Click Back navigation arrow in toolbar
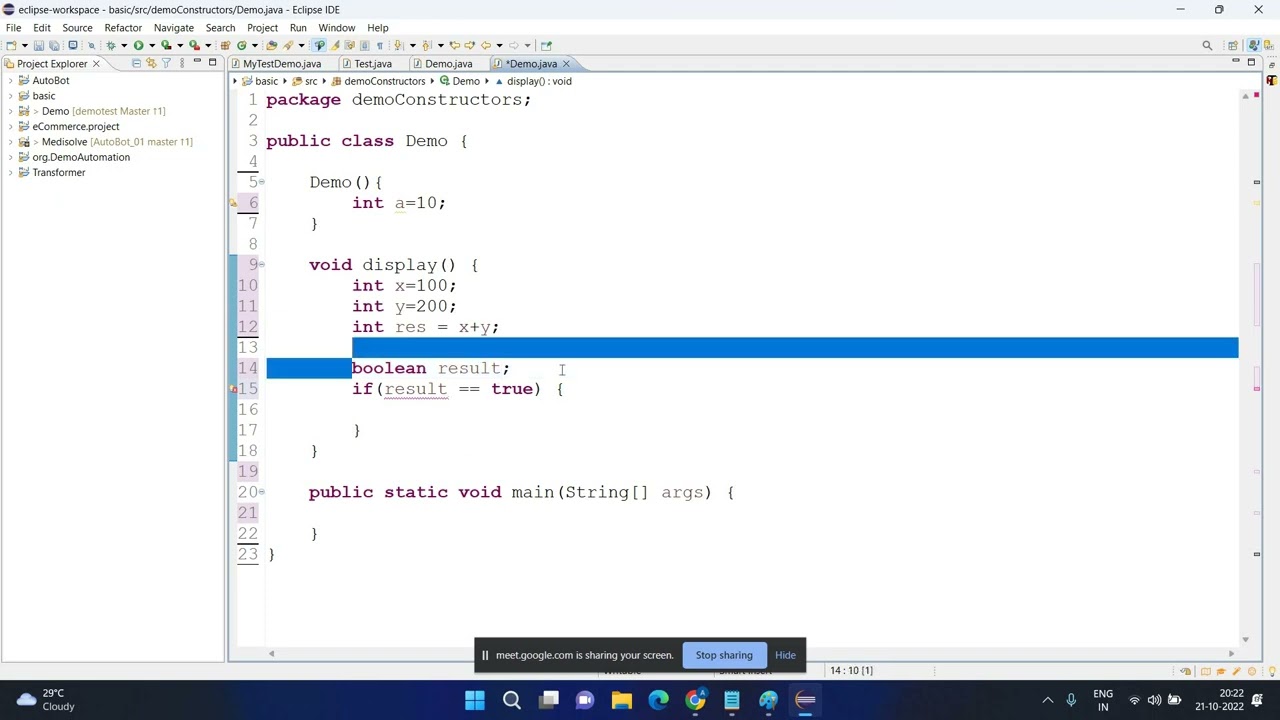The height and width of the screenshot is (720, 1280). pyautogui.click(x=485, y=45)
